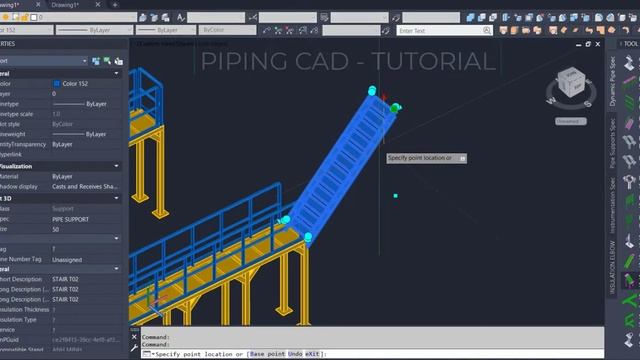Open the dimension style dropdown field
The height and width of the screenshot is (360, 640).
coord(288,18)
